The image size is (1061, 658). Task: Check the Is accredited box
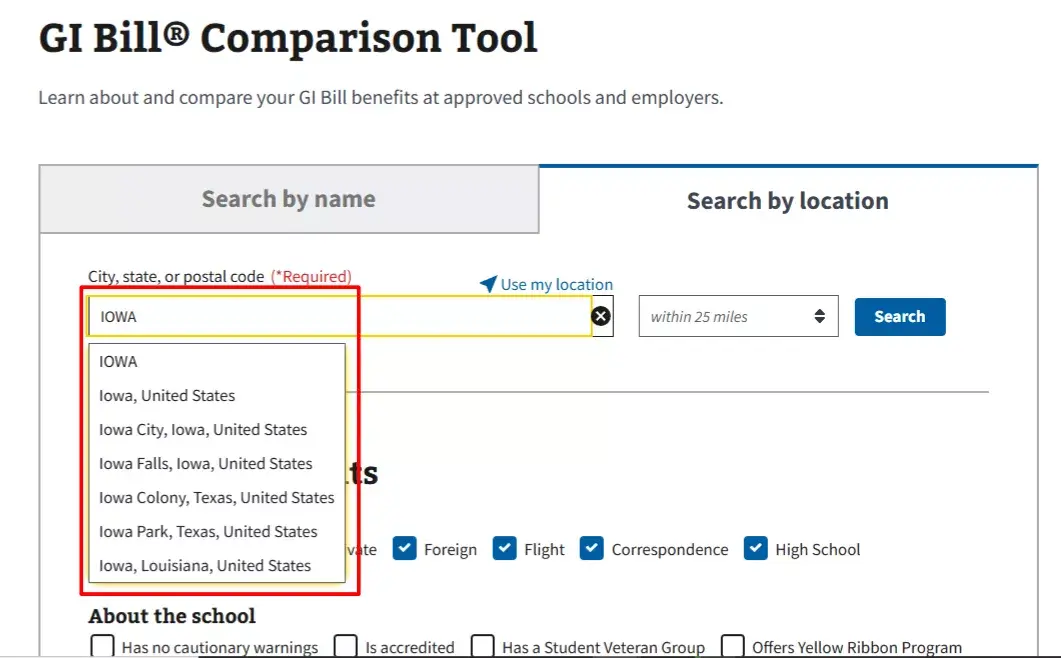(x=344, y=645)
